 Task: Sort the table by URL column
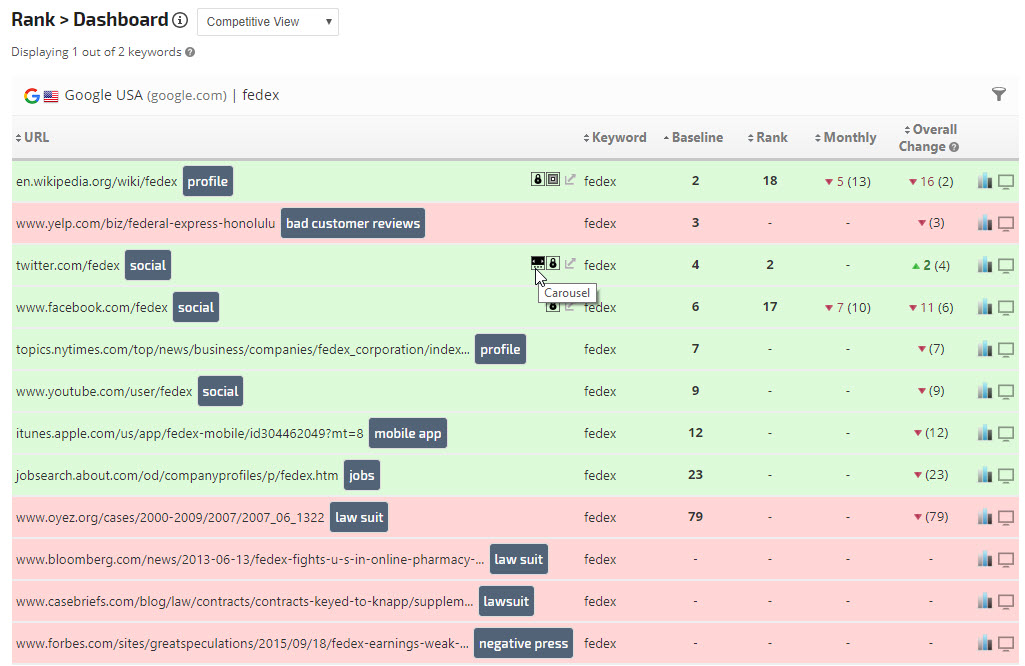pyautogui.click(x=36, y=138)
